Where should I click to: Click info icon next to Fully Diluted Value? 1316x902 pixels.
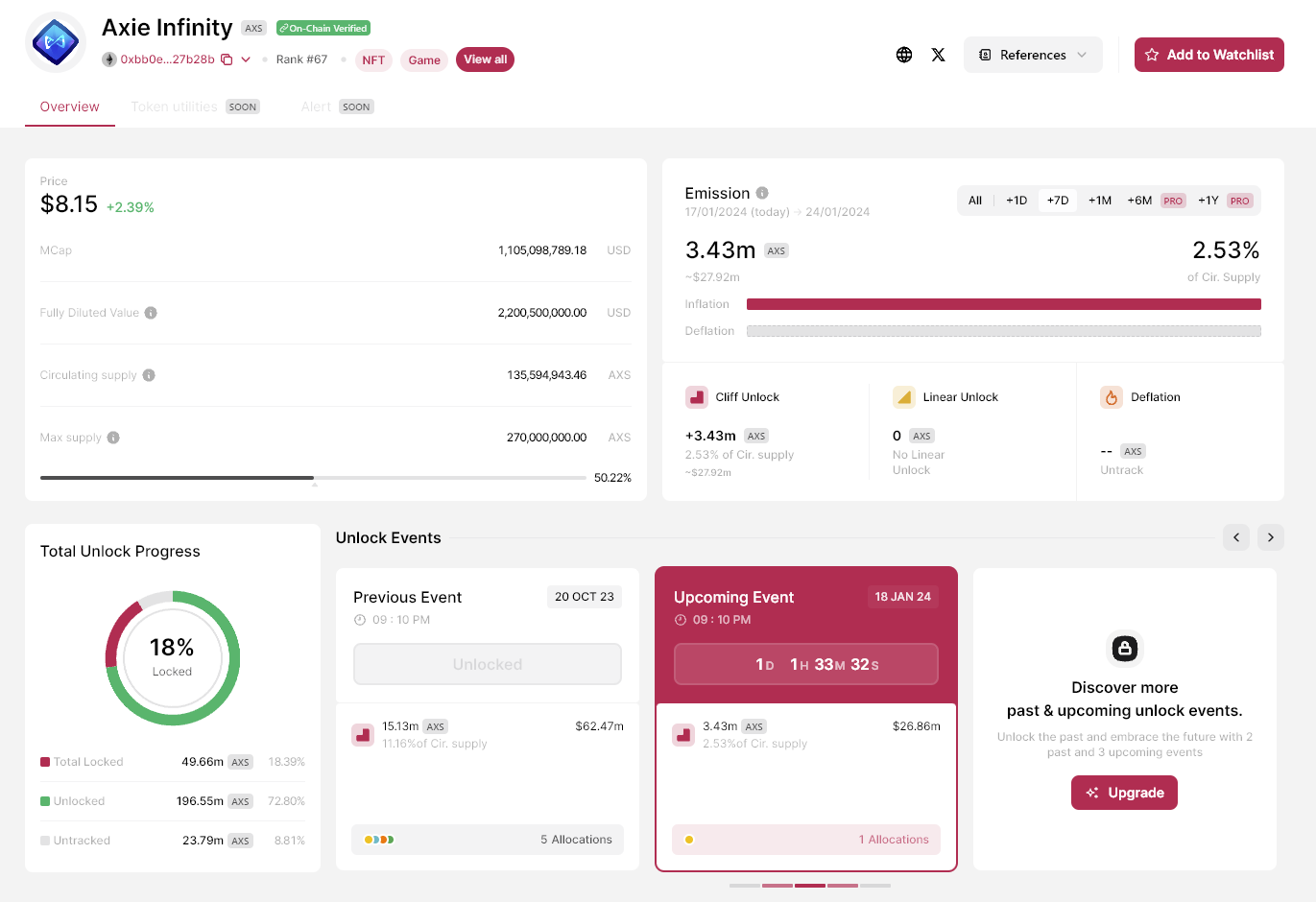coord(151,313)
